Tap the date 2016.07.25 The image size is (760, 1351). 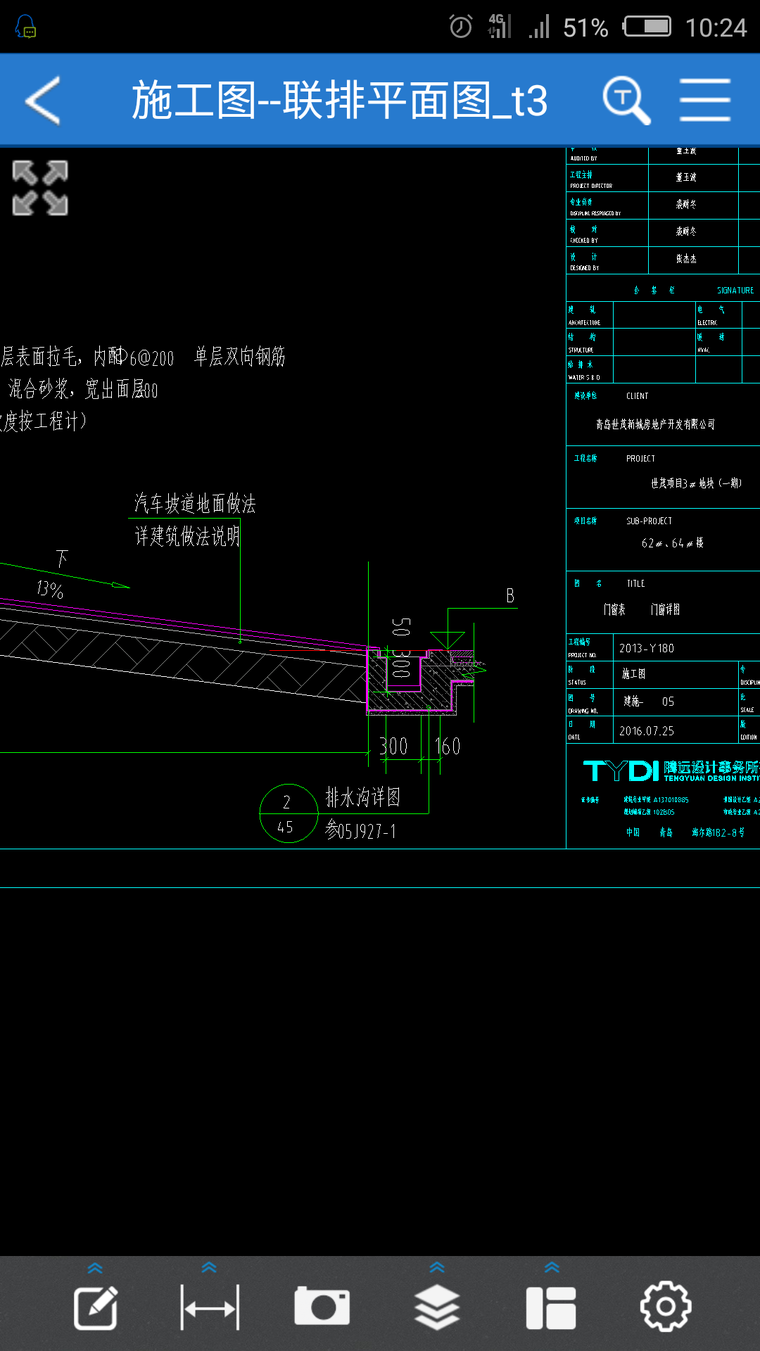pyautogui.click(x=646, y=731)
